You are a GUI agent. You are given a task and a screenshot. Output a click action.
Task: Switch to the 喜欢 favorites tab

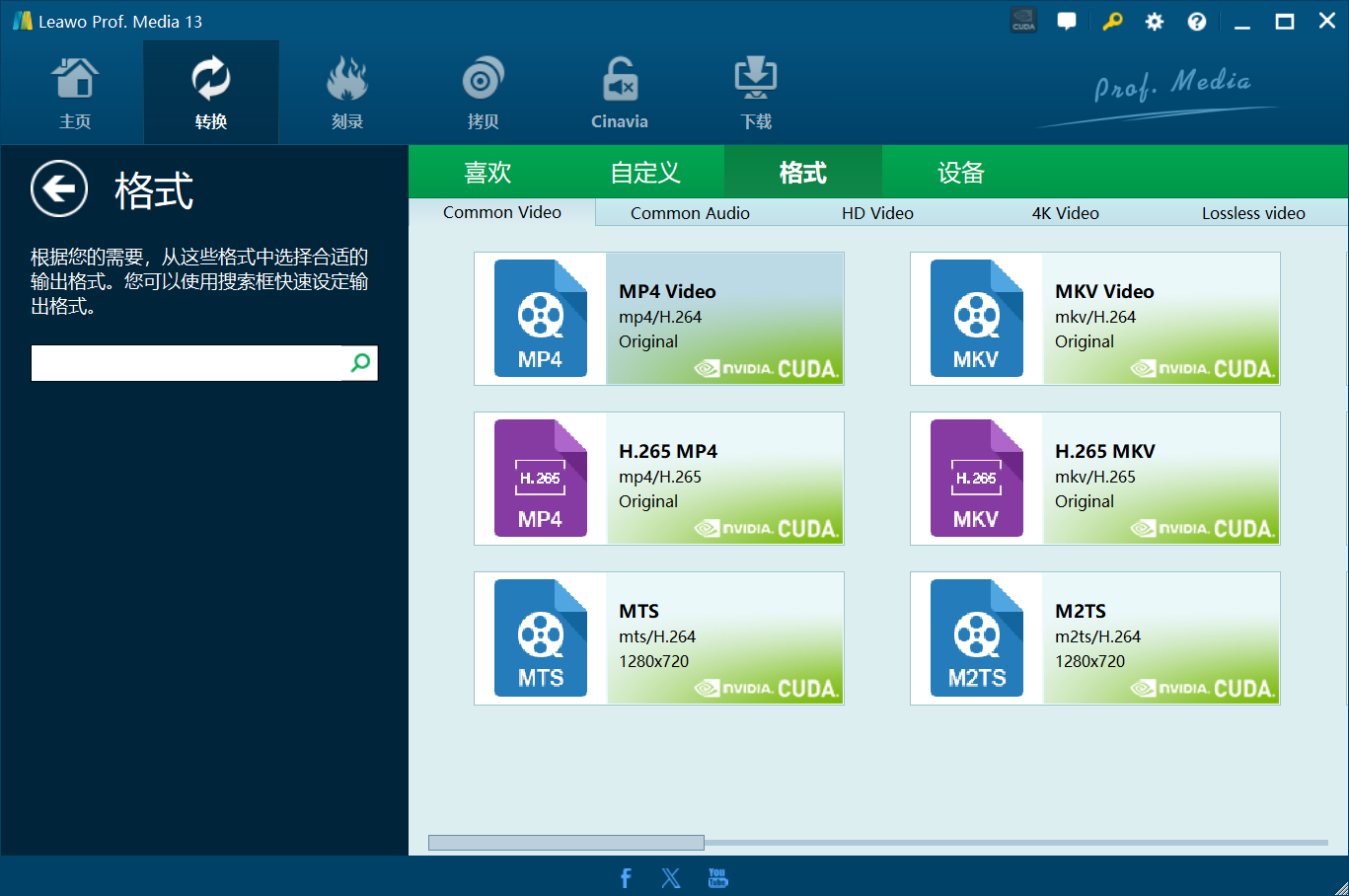(x=487, y=173)
